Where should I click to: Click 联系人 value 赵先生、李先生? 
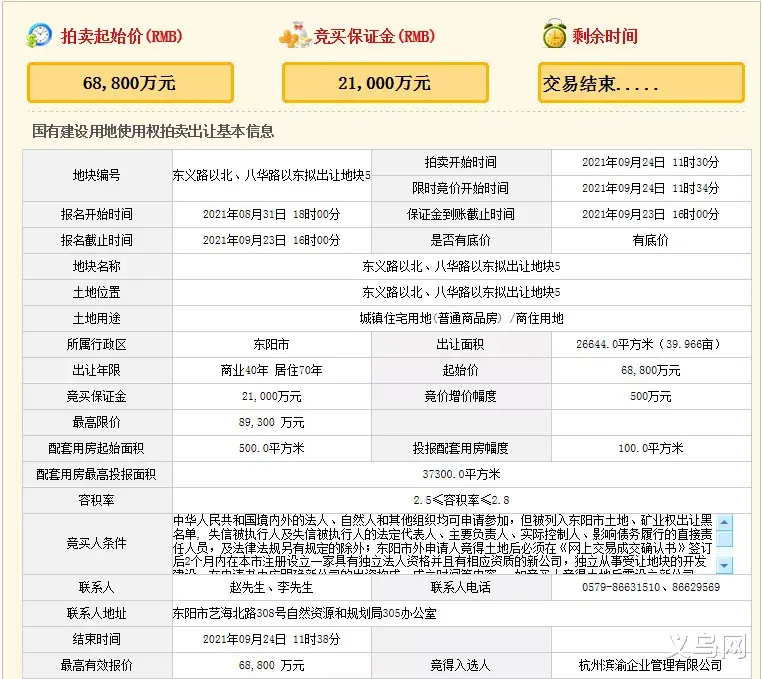[271, 588]
